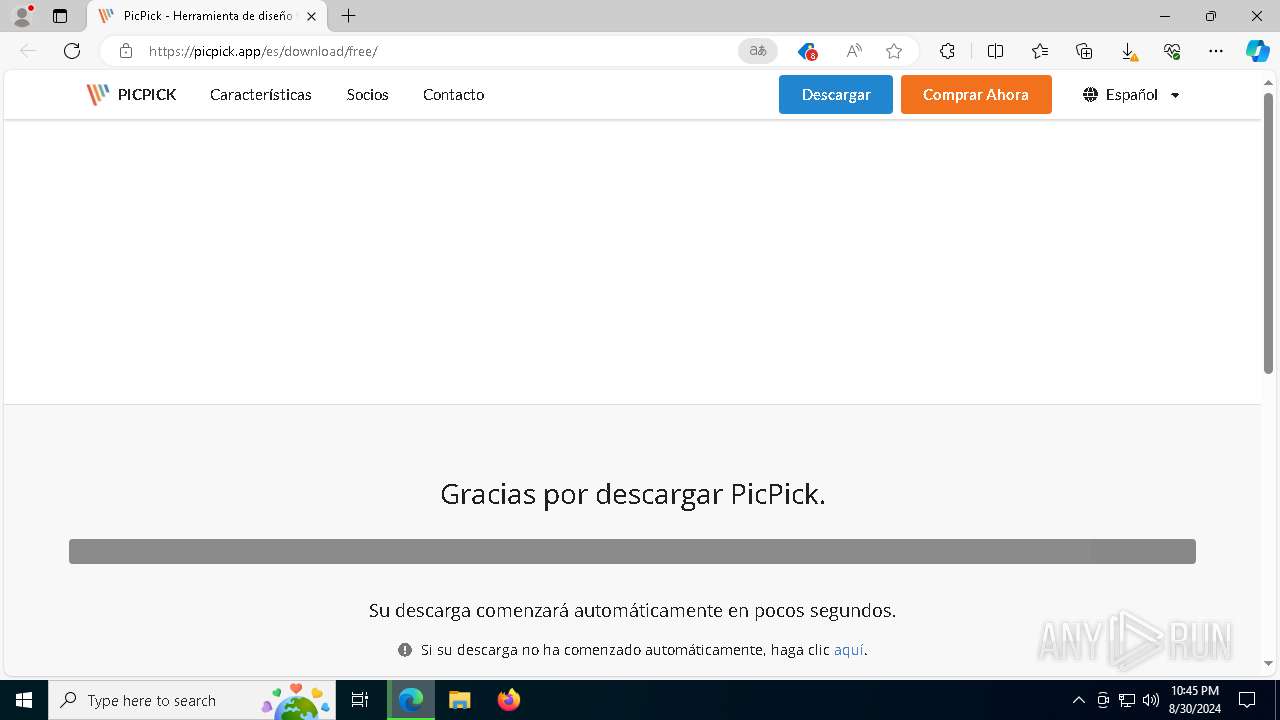Screen dimensions: 1280x720
Task: Click the Comprar Ahora button
Action: [976, 95]
